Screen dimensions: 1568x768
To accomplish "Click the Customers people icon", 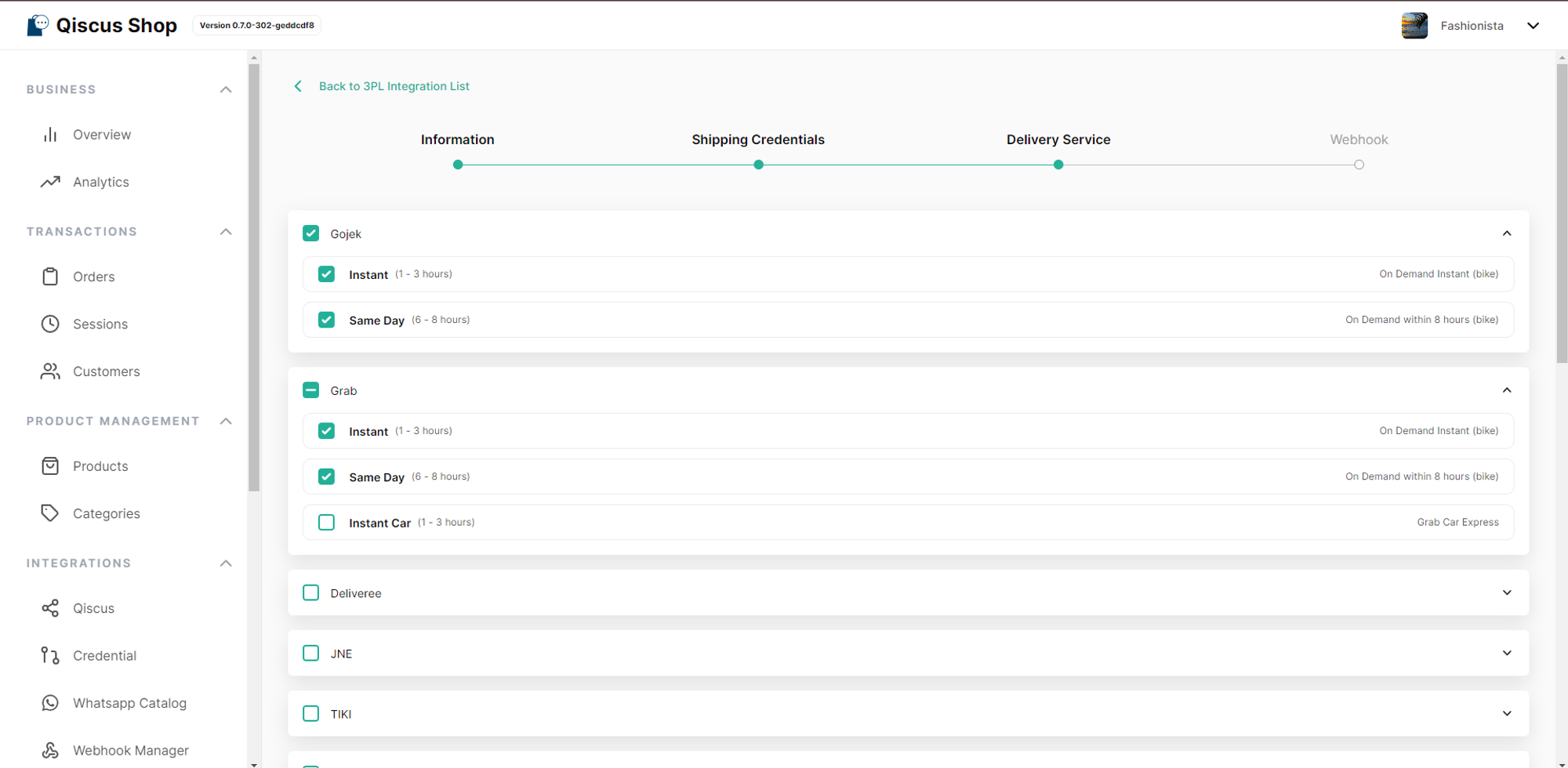I will 50,371.
